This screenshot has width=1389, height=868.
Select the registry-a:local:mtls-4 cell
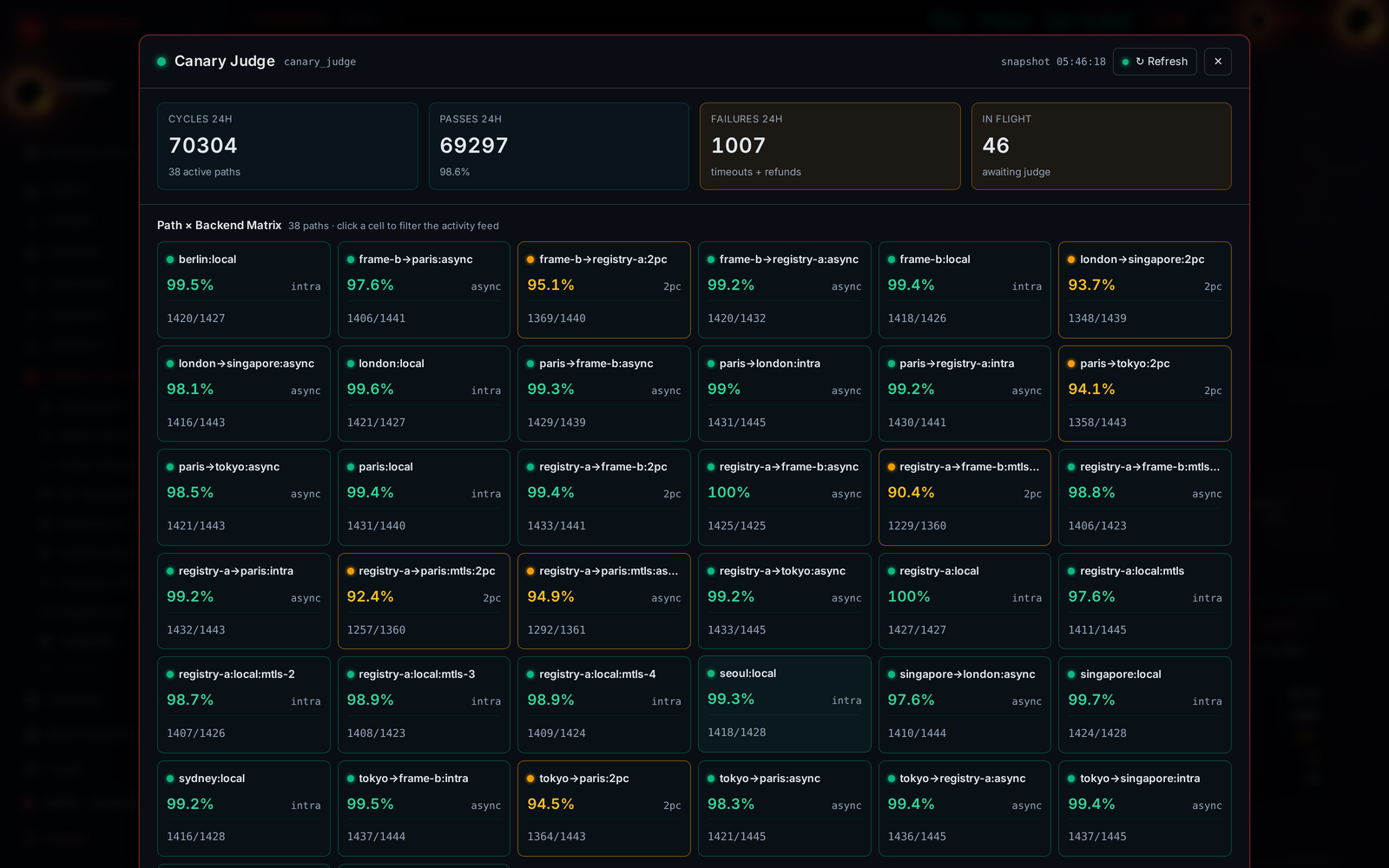pos(604,705)
